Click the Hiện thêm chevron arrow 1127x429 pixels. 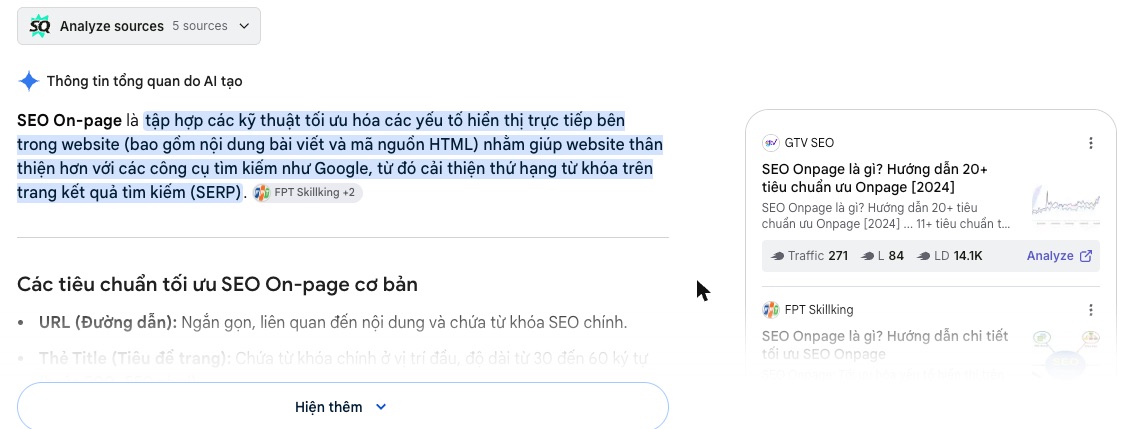381,407
